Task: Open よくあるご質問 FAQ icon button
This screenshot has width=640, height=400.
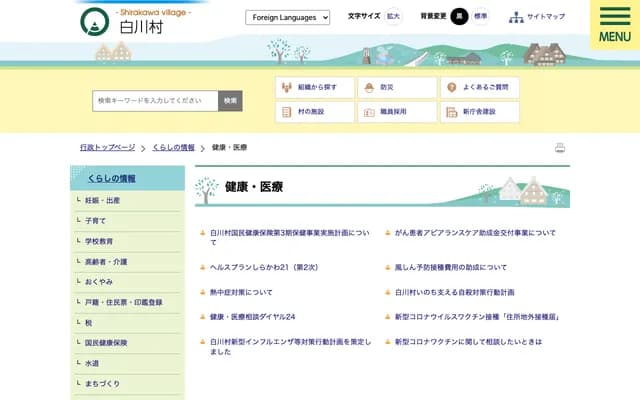Action: [479, 87]
